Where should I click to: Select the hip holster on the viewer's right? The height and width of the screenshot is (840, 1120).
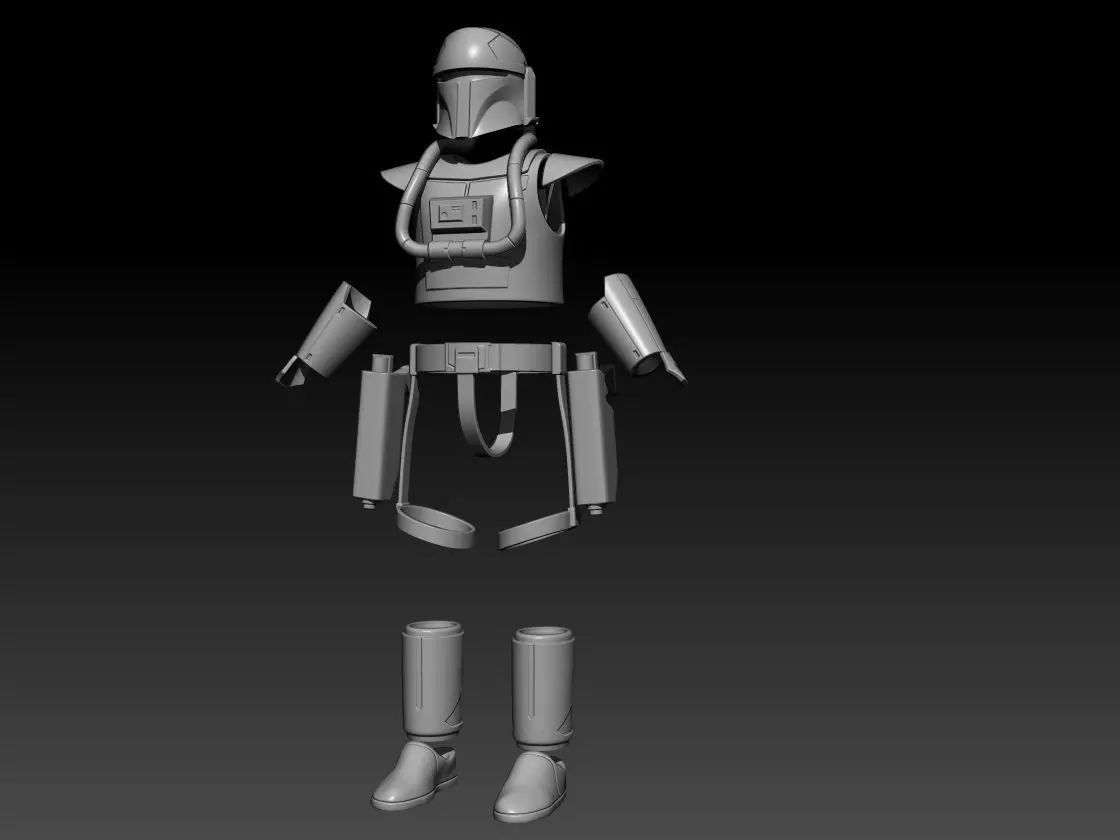592,431
